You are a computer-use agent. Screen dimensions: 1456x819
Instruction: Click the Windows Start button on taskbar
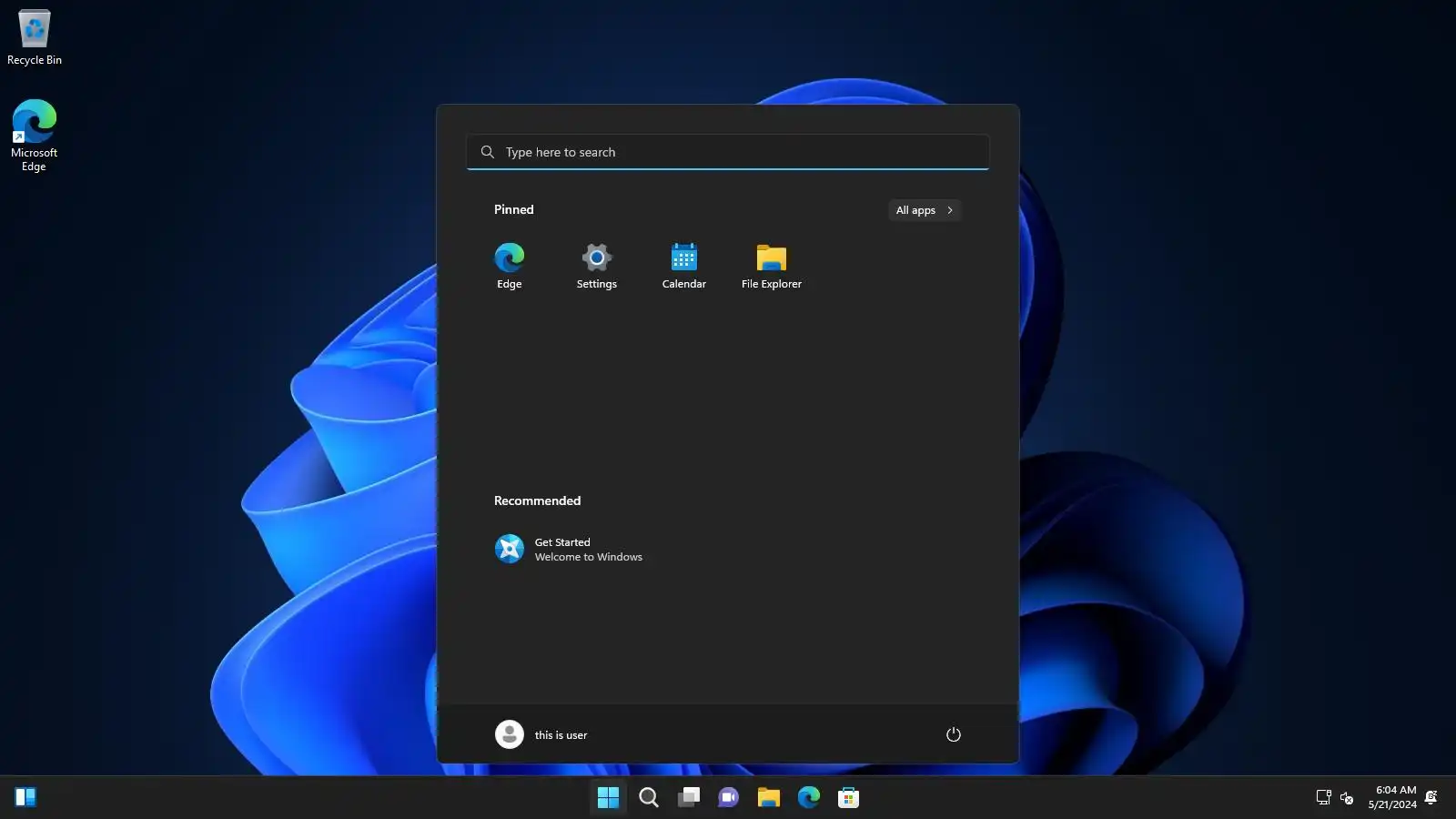[608, 798]
